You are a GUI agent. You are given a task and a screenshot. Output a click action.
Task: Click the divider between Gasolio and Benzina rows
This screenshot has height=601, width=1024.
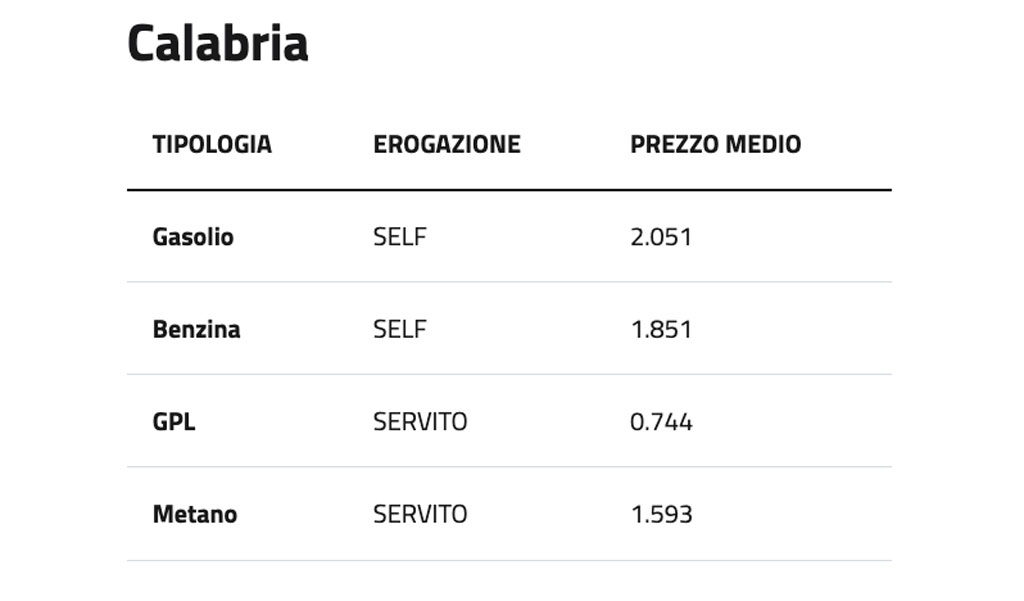[509, 282]
